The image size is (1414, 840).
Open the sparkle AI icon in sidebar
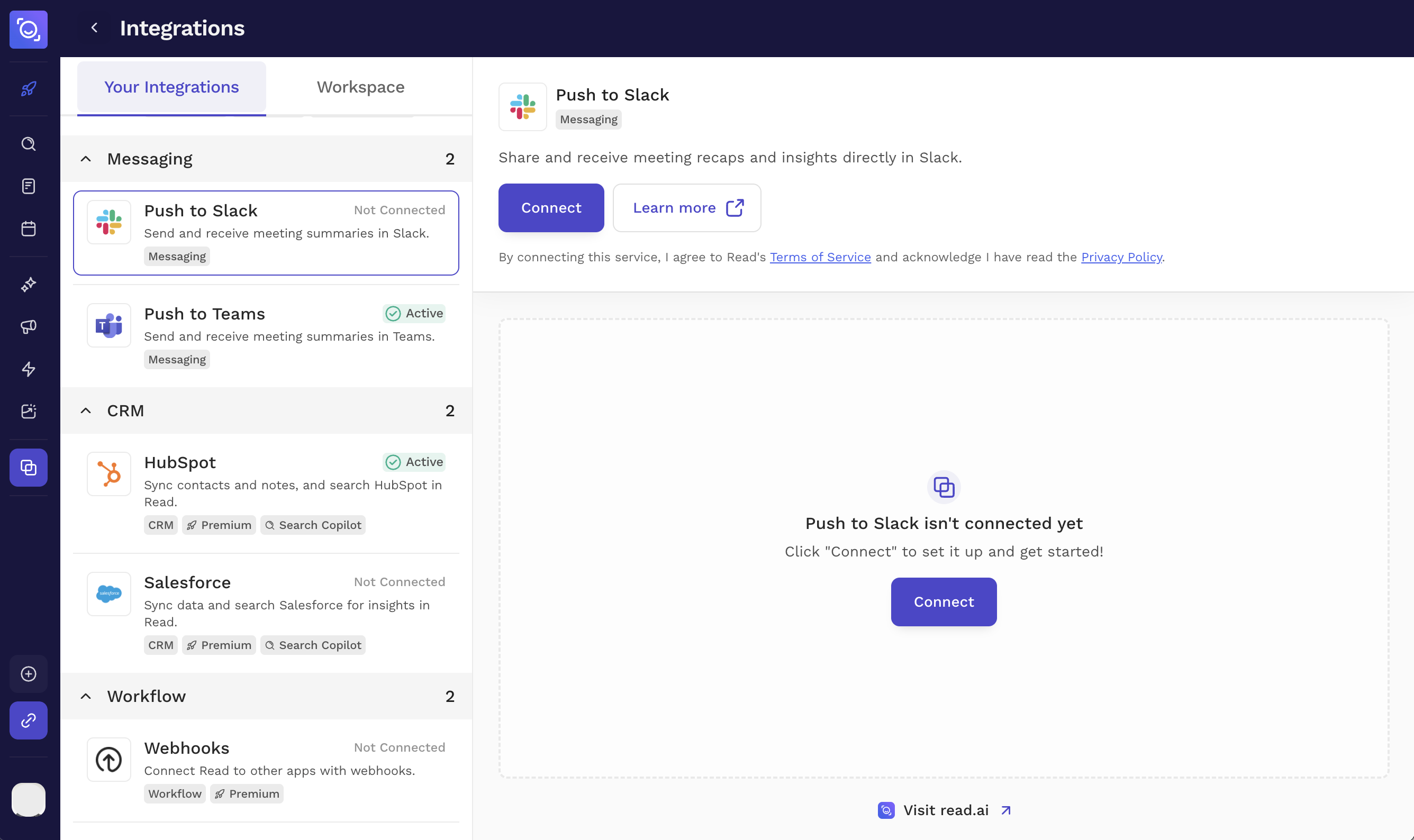[x=29, y=284]
